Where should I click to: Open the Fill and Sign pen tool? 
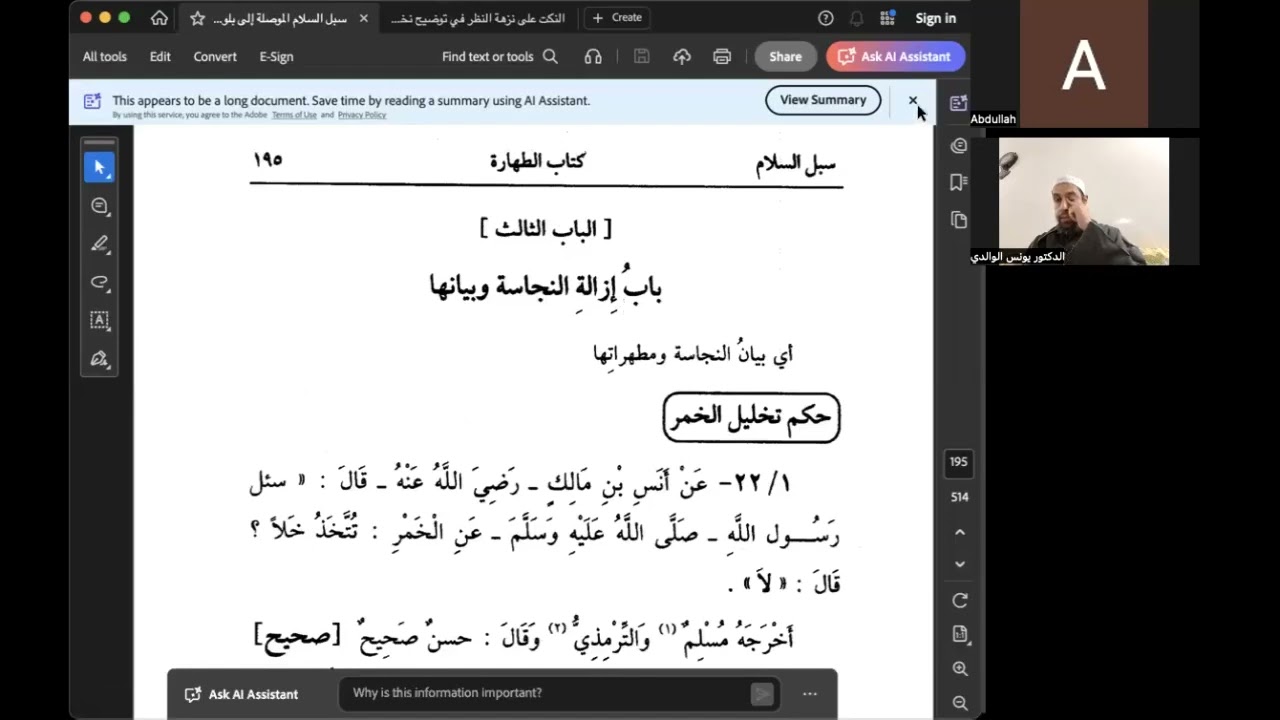[x=99, y=358]
